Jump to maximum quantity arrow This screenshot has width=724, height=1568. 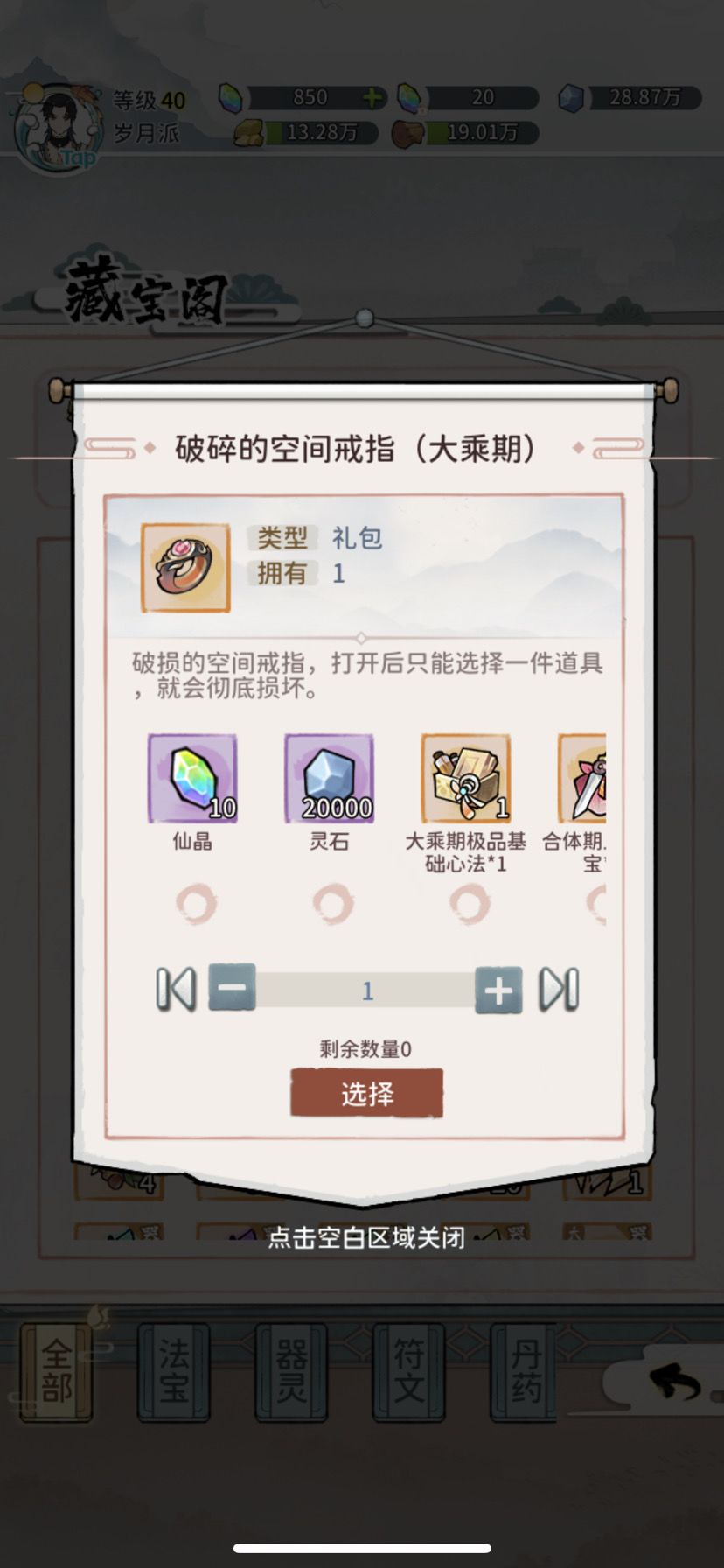559,990
